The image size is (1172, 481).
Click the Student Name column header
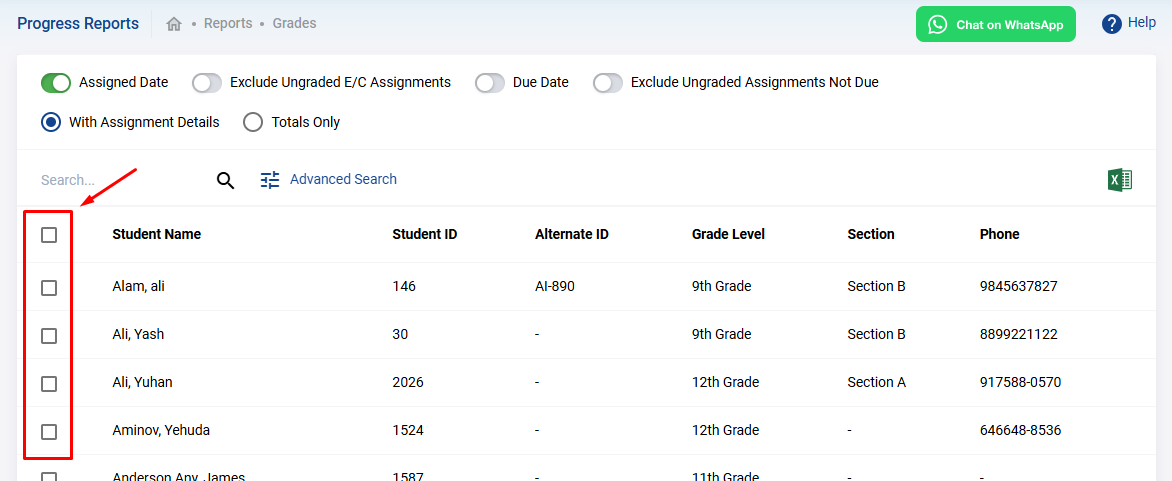point(156,235)
